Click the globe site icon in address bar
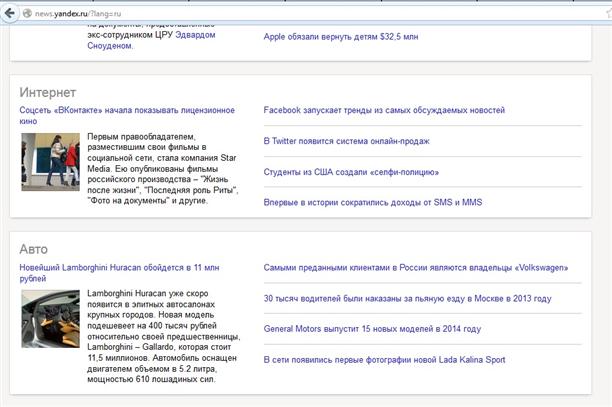 (25, 11)
